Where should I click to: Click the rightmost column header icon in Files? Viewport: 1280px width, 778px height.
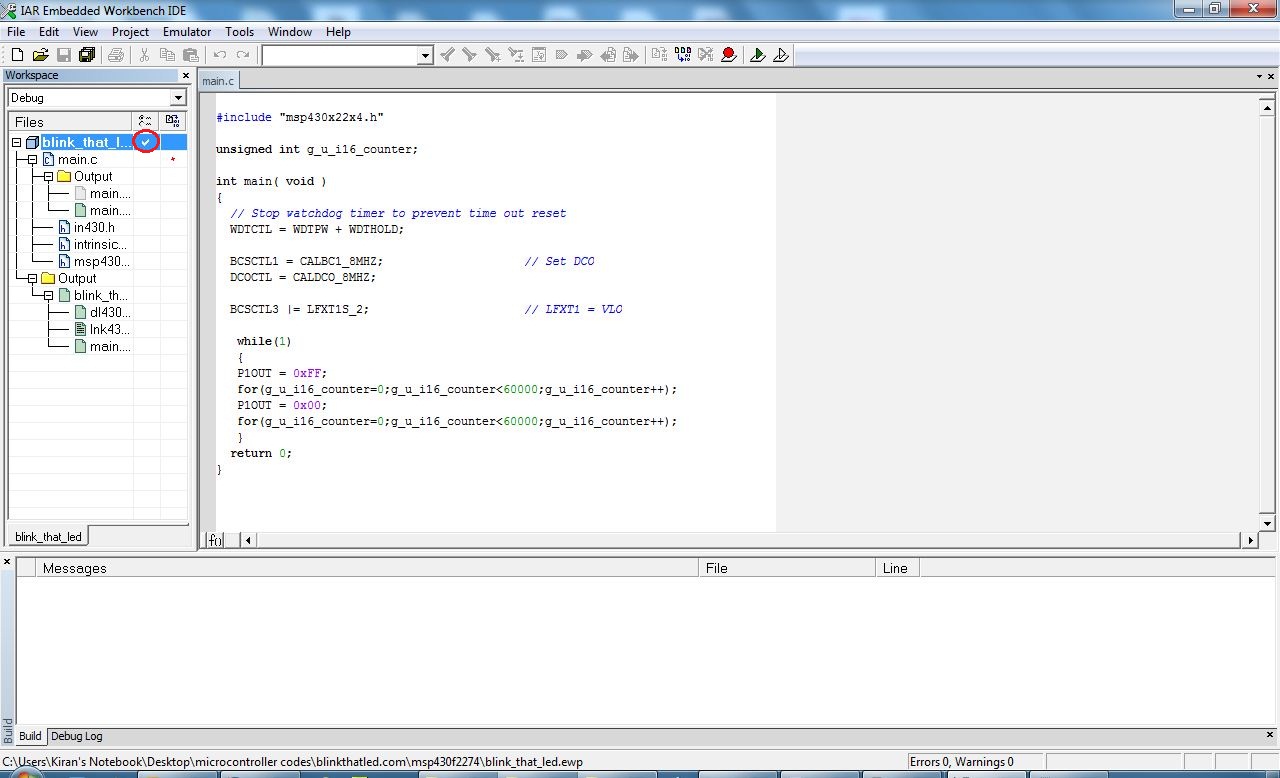coord(172,121)
